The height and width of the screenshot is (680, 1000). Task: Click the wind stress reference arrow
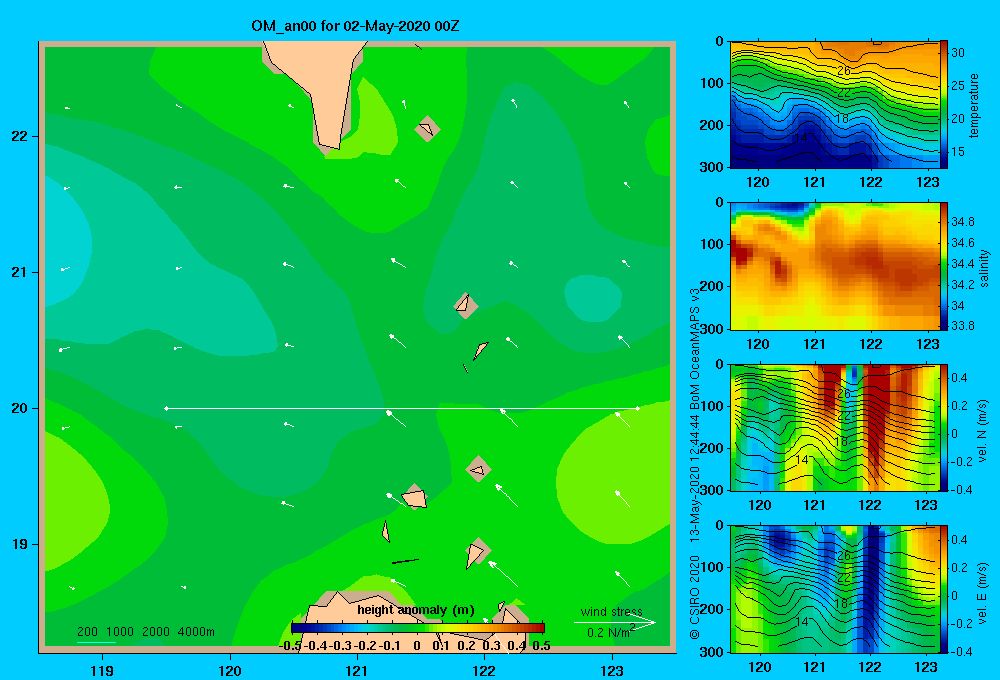pos(615,623)
